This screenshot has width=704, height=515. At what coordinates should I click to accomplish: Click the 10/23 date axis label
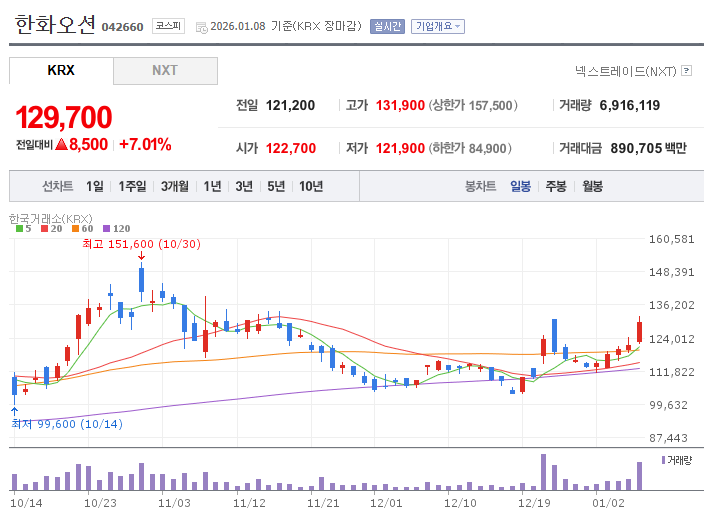[101, 503]
